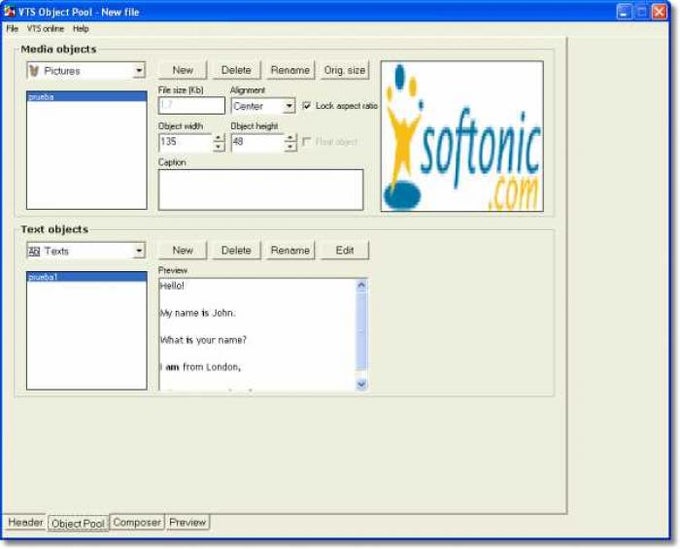Switch to the Object Pool tab
This screenshot has height=549, width=680.
78,523
